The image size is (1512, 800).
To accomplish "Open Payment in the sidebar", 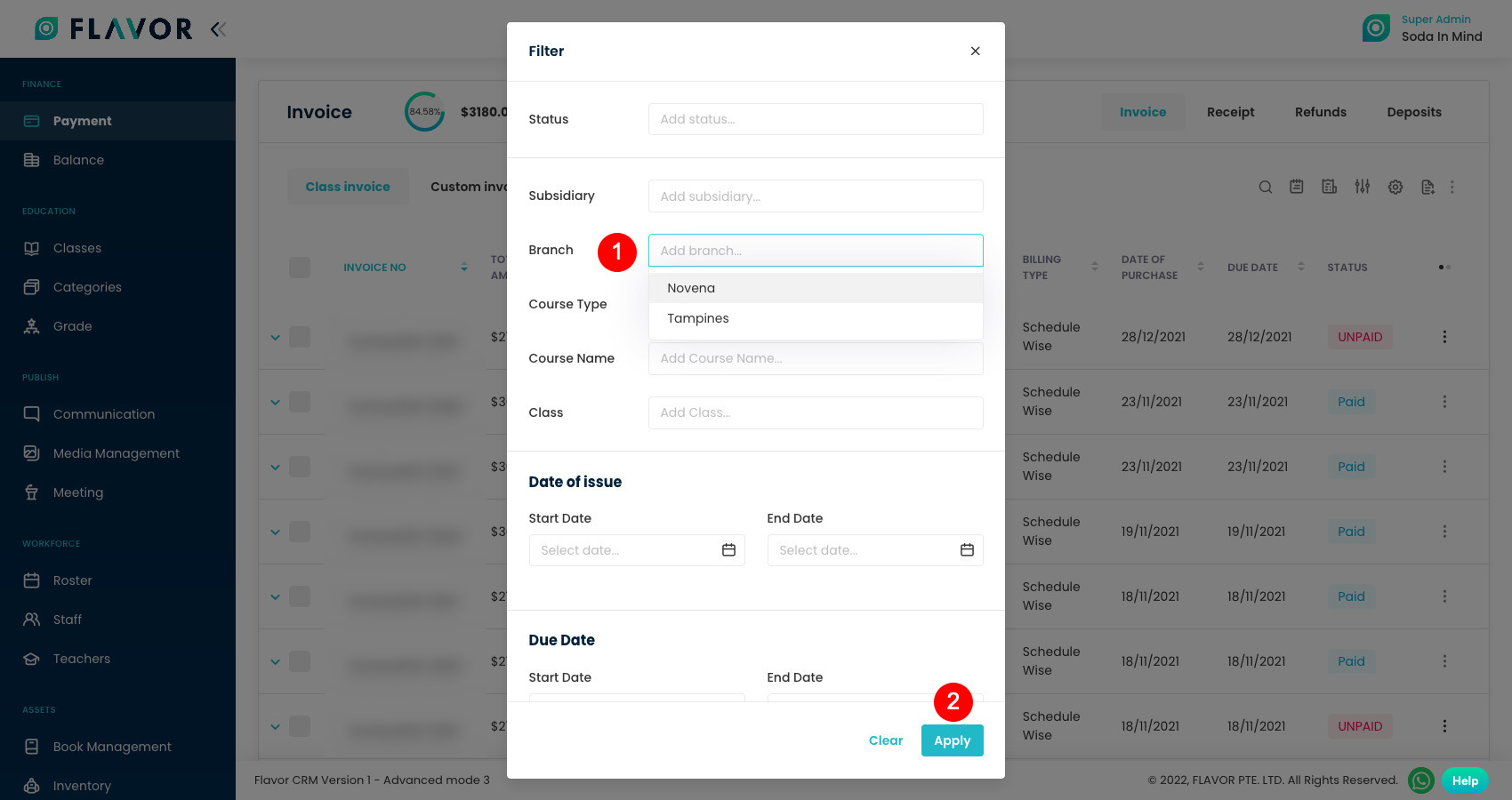I will pos(117,121).
